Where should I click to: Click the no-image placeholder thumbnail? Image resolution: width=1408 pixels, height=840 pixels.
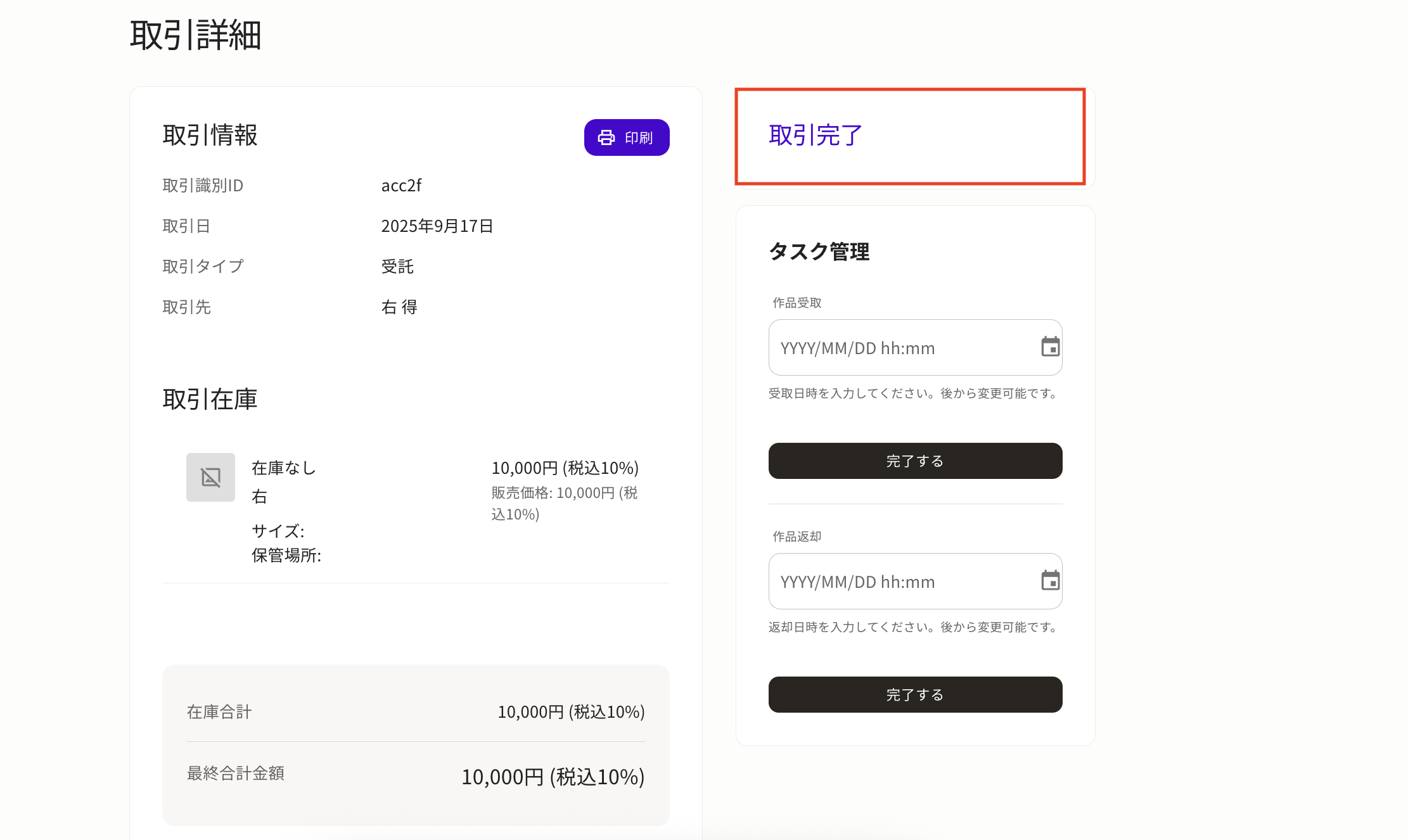coord(210,477)
